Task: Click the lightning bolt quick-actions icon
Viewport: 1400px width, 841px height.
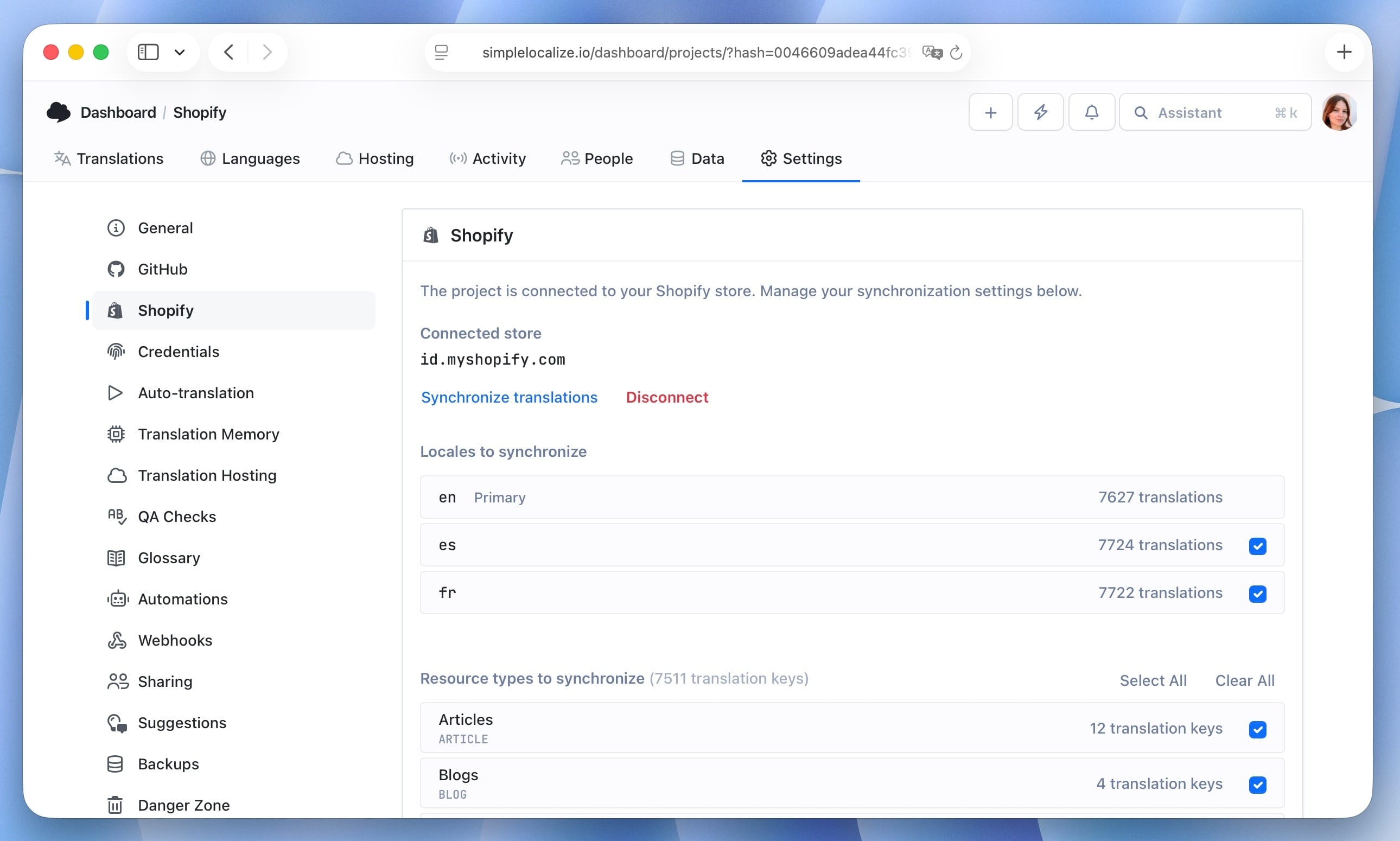Action: pyautogui.click(x=1041, y=112)
